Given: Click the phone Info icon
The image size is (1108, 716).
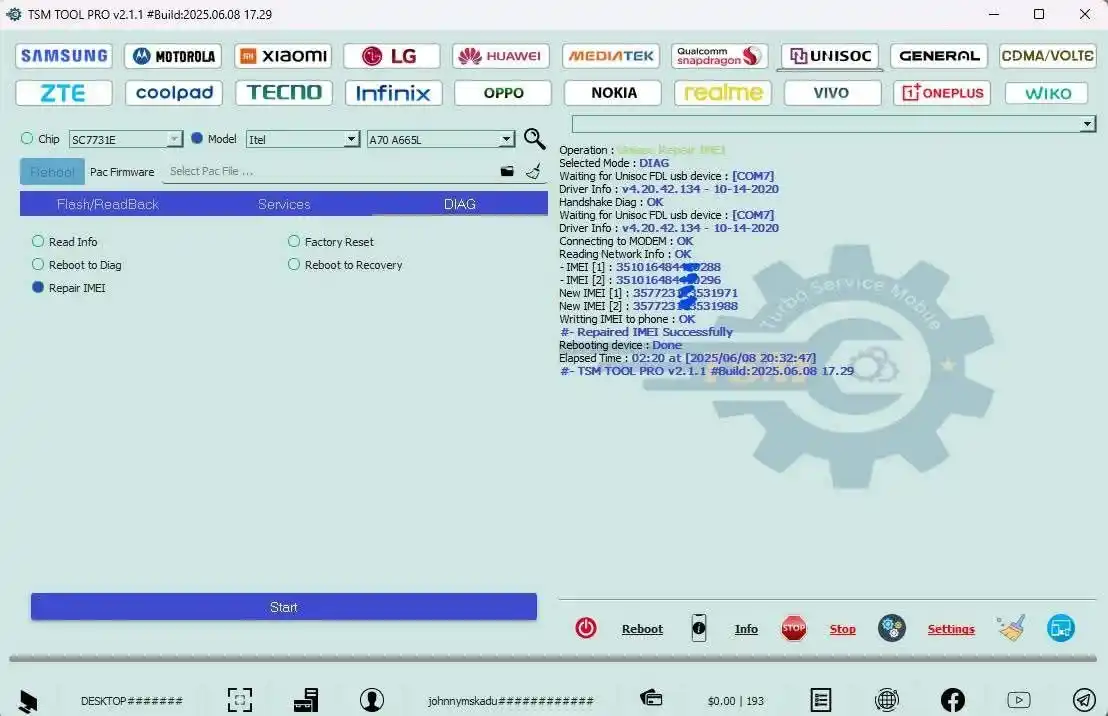Looking at the screenshot, I should [699, 628].
